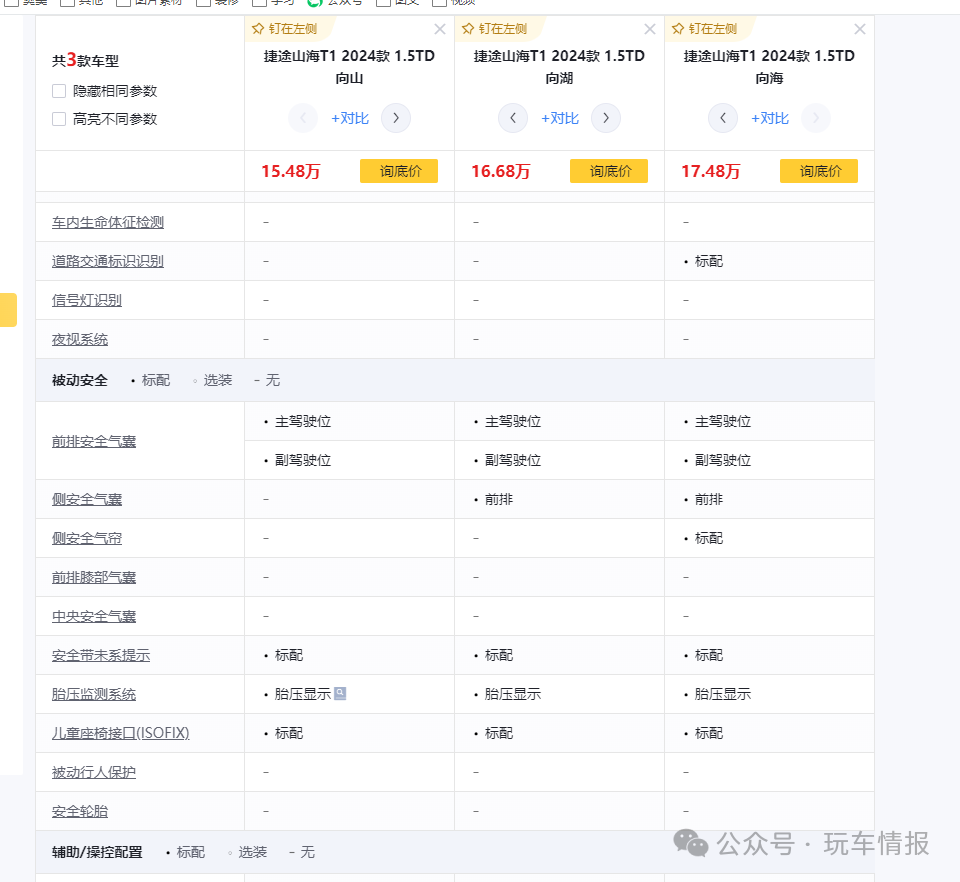960x882 pixels.
Task: Click 胎压显示 in the 向湖 column
Action: [513, 694]
